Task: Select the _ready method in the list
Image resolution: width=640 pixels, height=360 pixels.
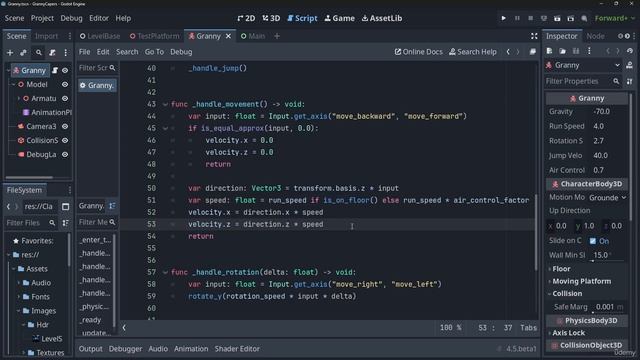Action: pos(91,320)
